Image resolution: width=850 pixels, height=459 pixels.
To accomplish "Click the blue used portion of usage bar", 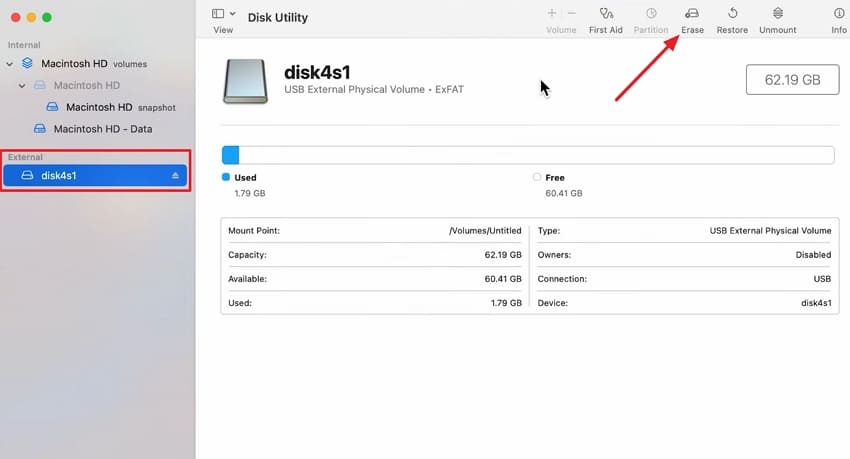I will (x=230, y=155).
